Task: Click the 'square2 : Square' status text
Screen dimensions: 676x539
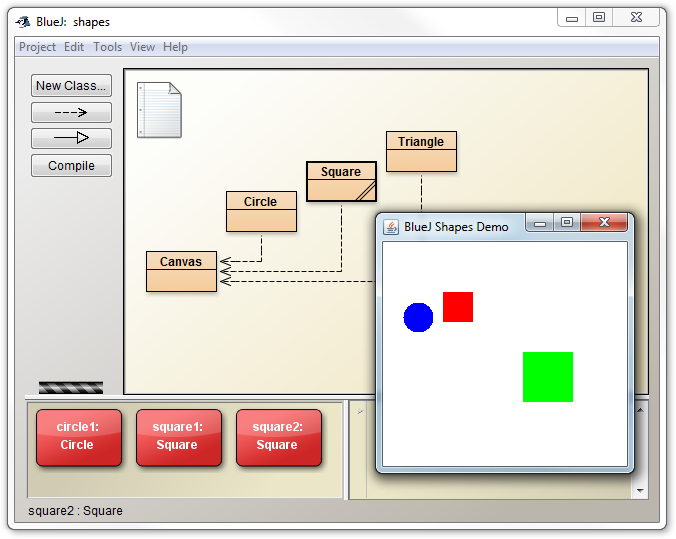Action: 75,511
